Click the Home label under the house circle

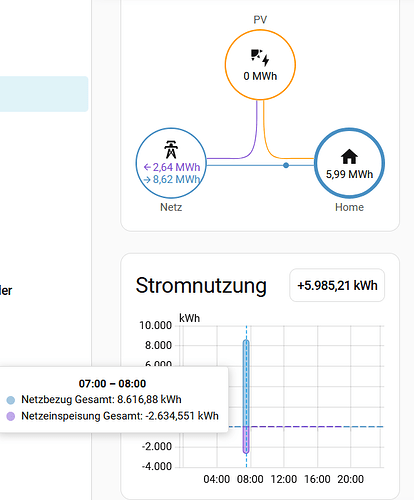click(349, 207)
